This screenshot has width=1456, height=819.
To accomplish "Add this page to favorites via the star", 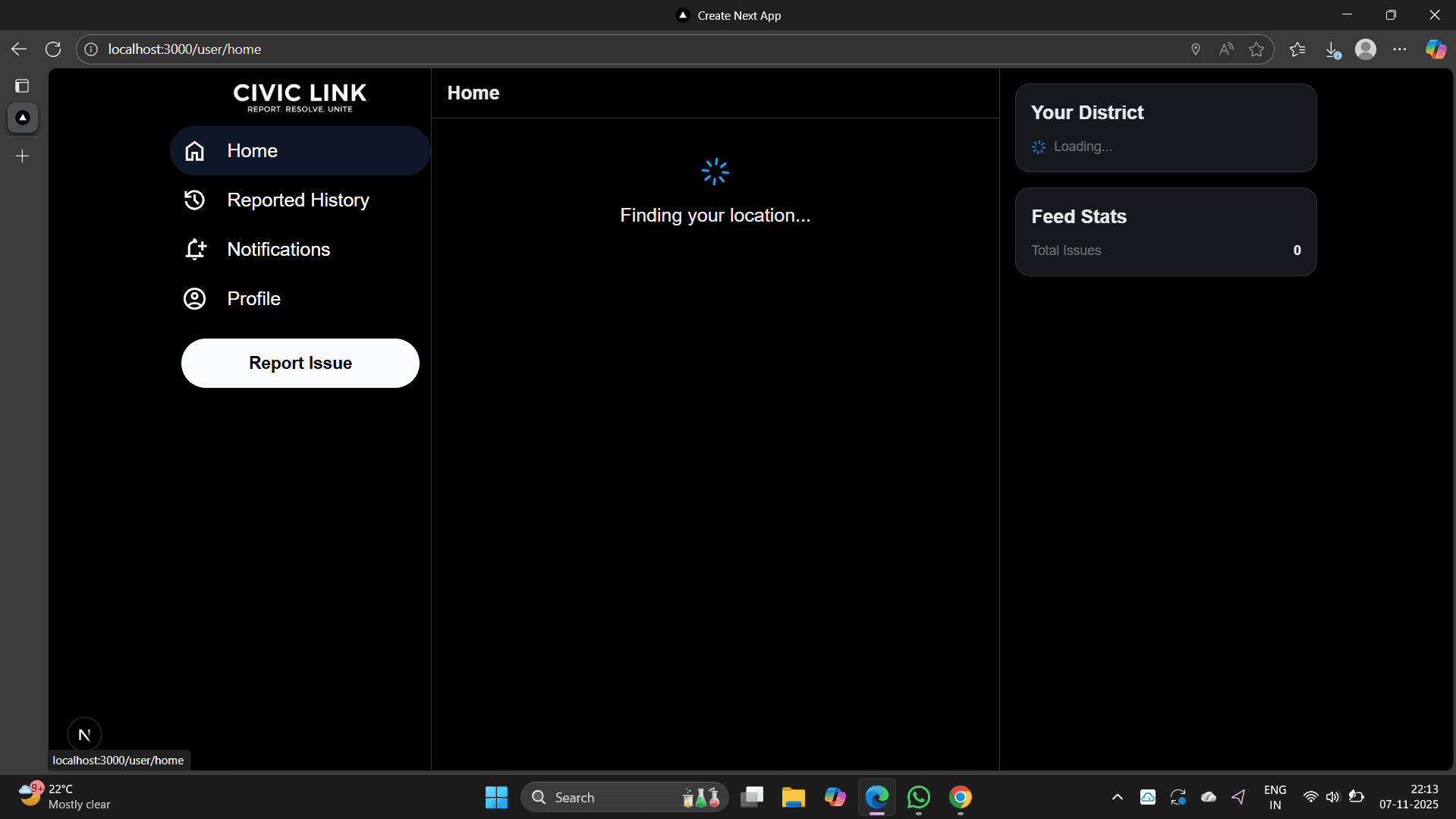I will (x=1256, y=49).
